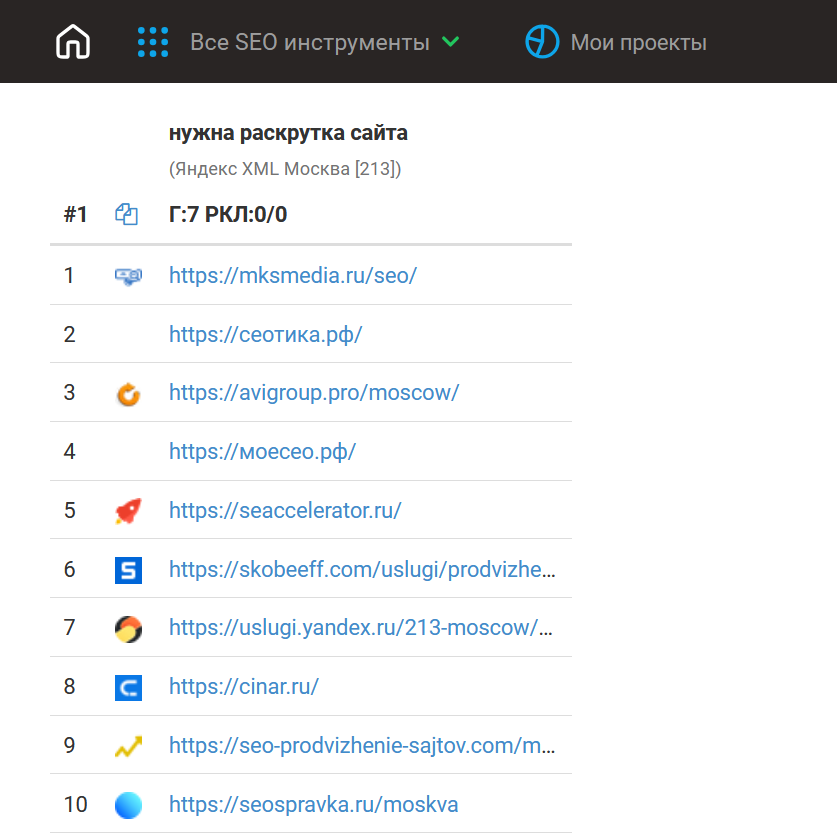
Task: Open the https://моесео.рф/ link
Action: pyautogui.click(x=262, y=452)
